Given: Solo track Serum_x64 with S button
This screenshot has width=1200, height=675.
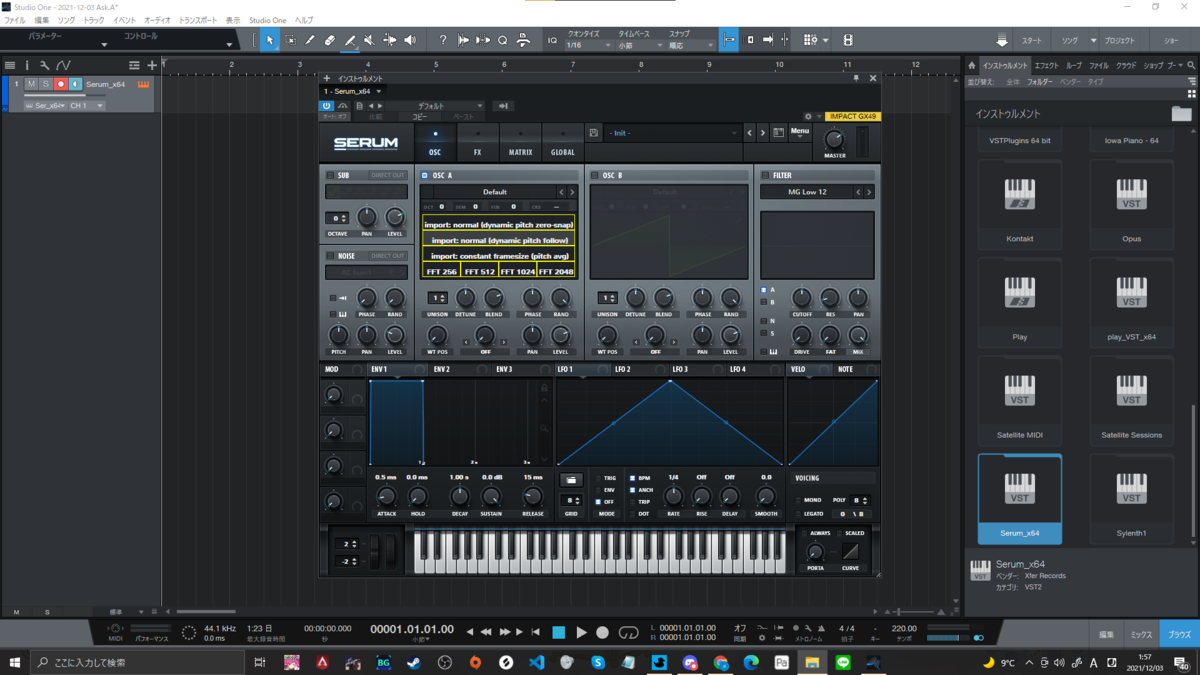Looking at the screenshot, I should coord(45,85).
